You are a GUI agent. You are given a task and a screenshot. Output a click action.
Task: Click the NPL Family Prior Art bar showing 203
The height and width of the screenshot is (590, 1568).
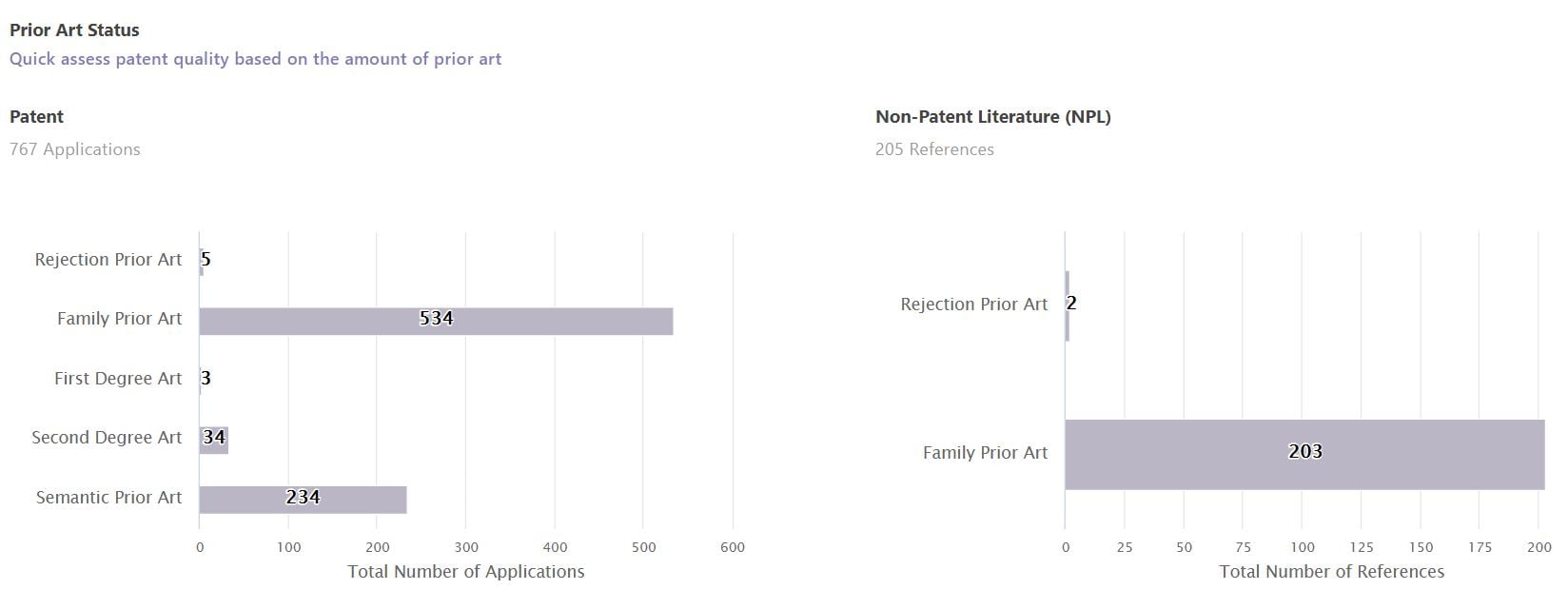pyautogui.click(x=1304, y=455)
